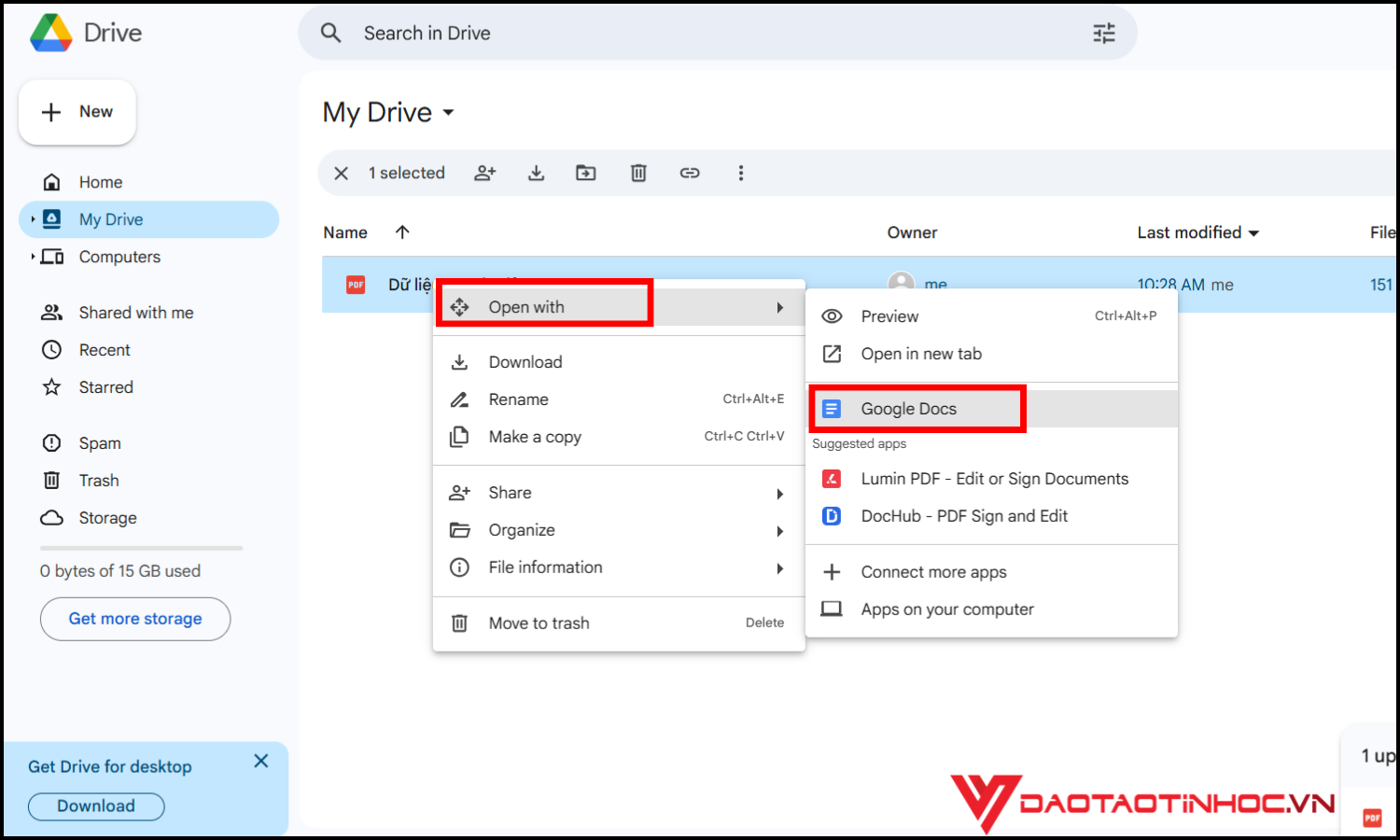The height and width of the screenshot is (840, 1400).
Task: Click the storage usage progress bar
Action: pos(141,548)
